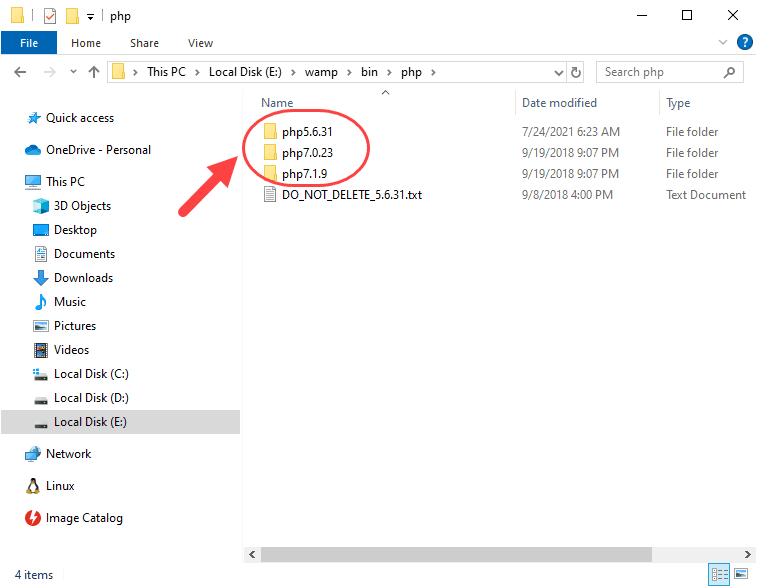Select the php7.1.9 folder name

[305, 174]
